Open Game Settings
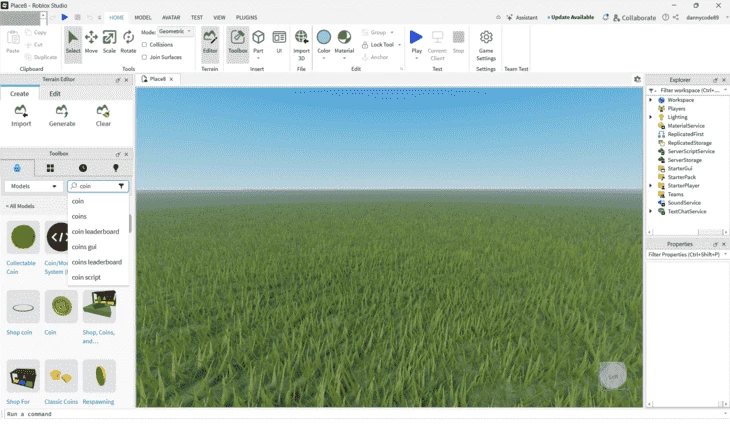This screenshot has width=730, height=432. tap(486, 45)
